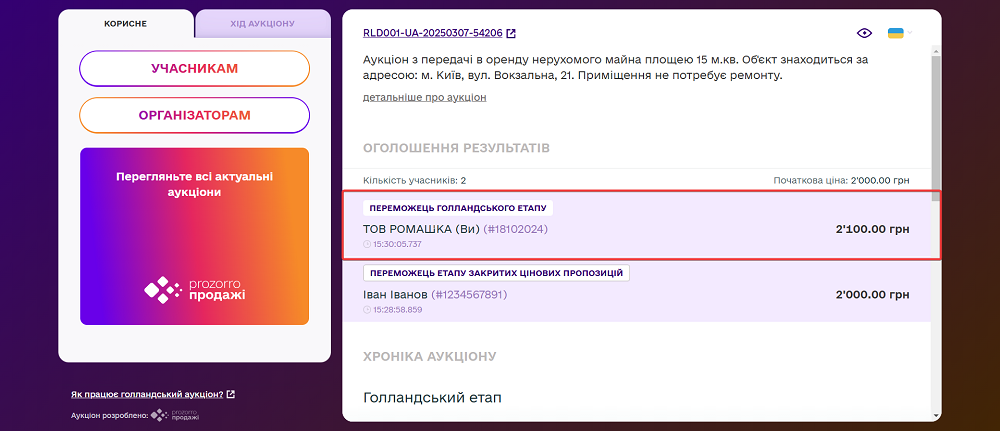Click the eye icon in the auction header
The image size is (1000, 431).
tap(865, 33)
